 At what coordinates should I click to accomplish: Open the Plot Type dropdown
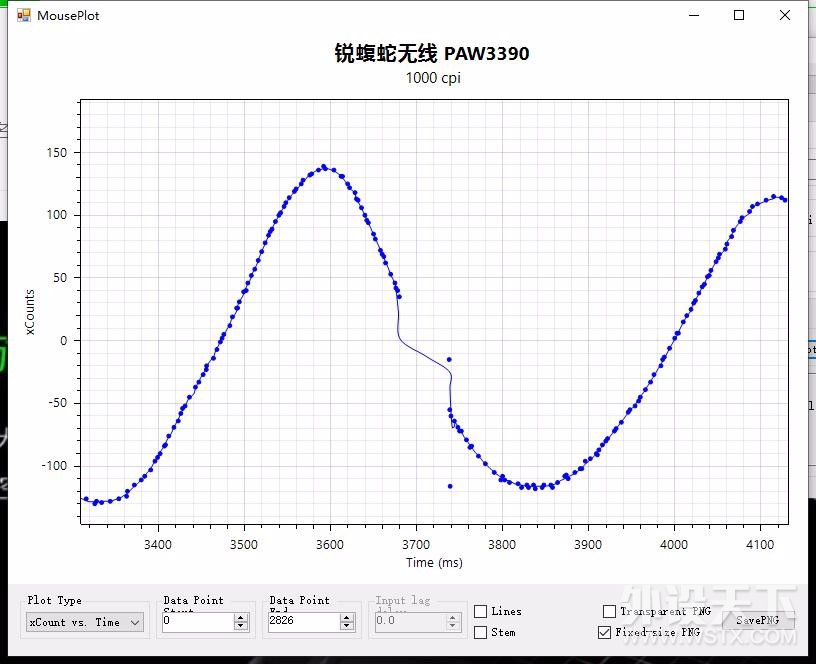(85, 622)
